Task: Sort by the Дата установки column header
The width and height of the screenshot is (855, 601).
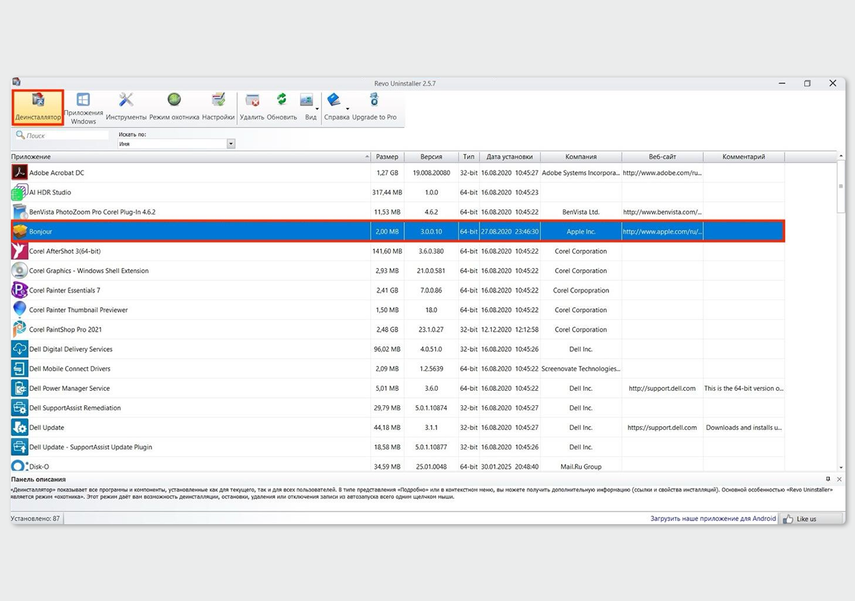Action: [509, 157]
